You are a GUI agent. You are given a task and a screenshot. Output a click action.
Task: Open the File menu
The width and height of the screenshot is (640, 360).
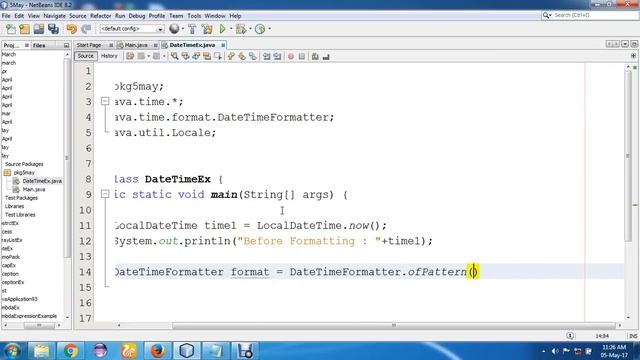point(6,16)
